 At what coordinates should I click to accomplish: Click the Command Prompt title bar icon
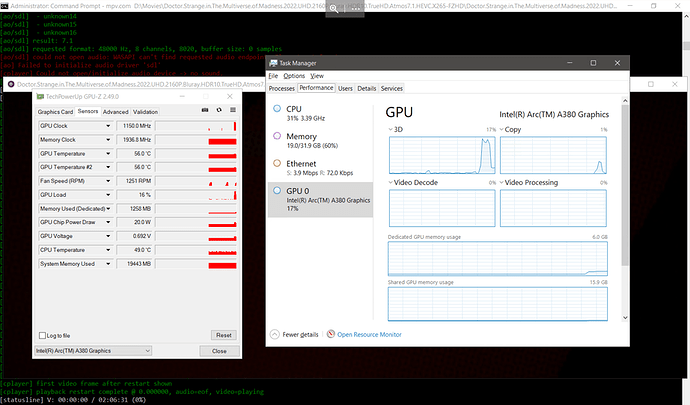(4, 6)
